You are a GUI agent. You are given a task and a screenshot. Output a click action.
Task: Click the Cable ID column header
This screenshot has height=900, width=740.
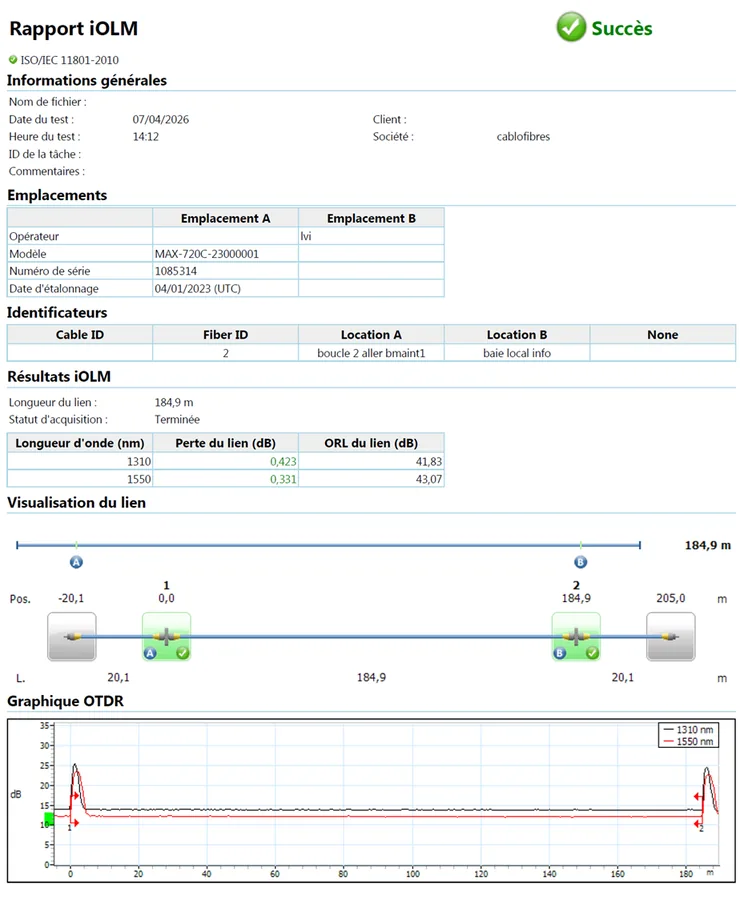coord(80,335)
